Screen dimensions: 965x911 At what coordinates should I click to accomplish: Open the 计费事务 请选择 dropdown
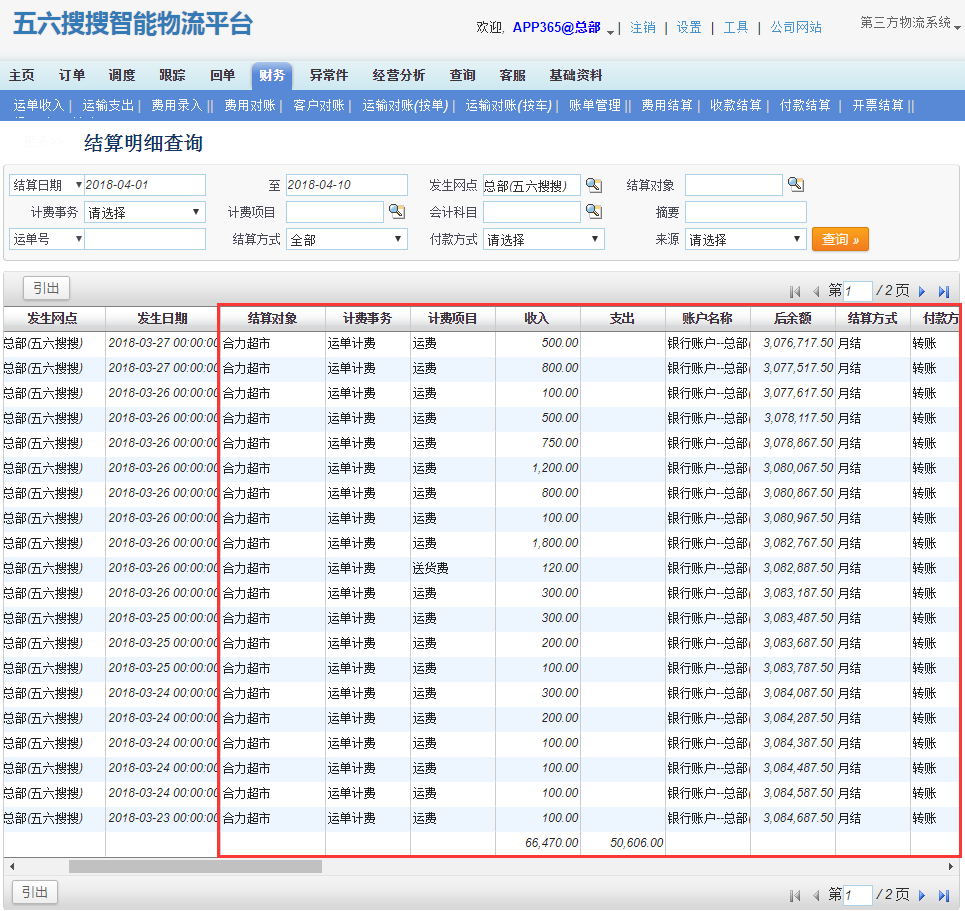pos(145,212)
